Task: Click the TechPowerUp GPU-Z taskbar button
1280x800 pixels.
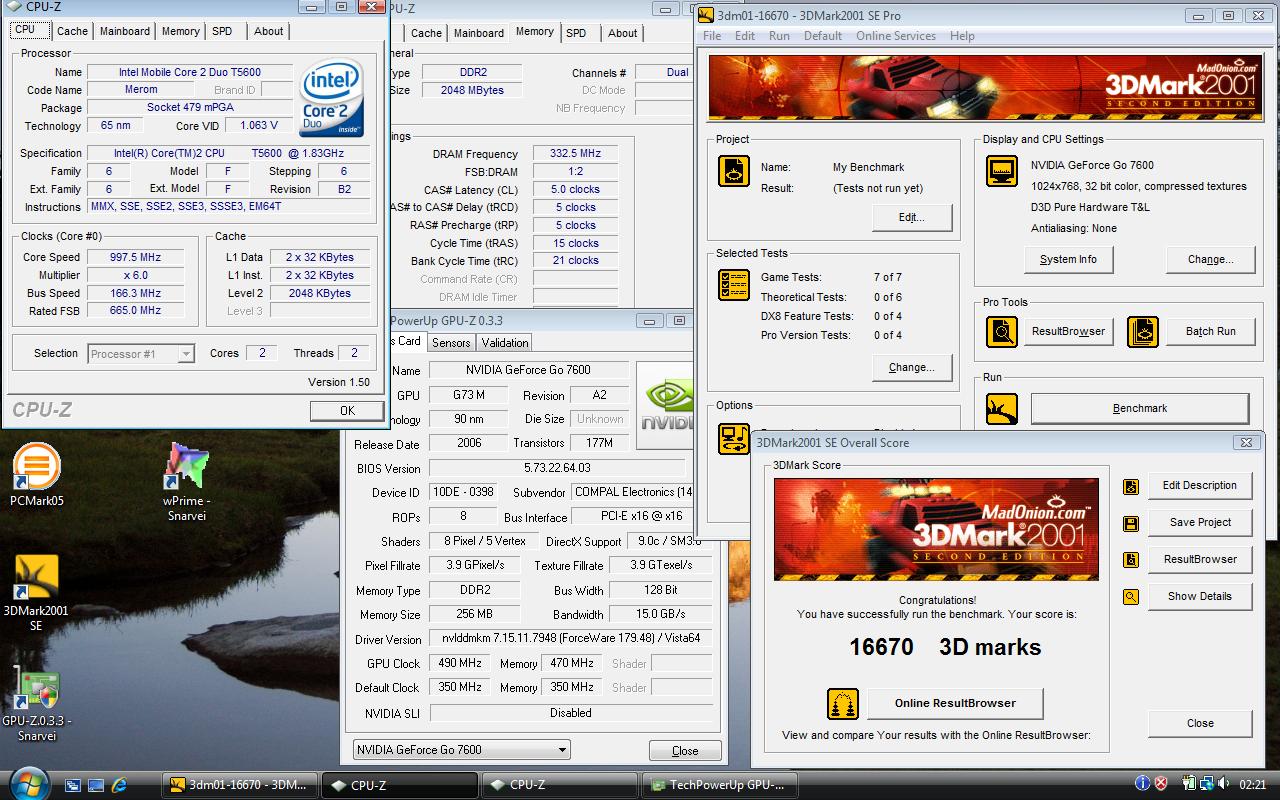Action: click(x=720, y=785)
